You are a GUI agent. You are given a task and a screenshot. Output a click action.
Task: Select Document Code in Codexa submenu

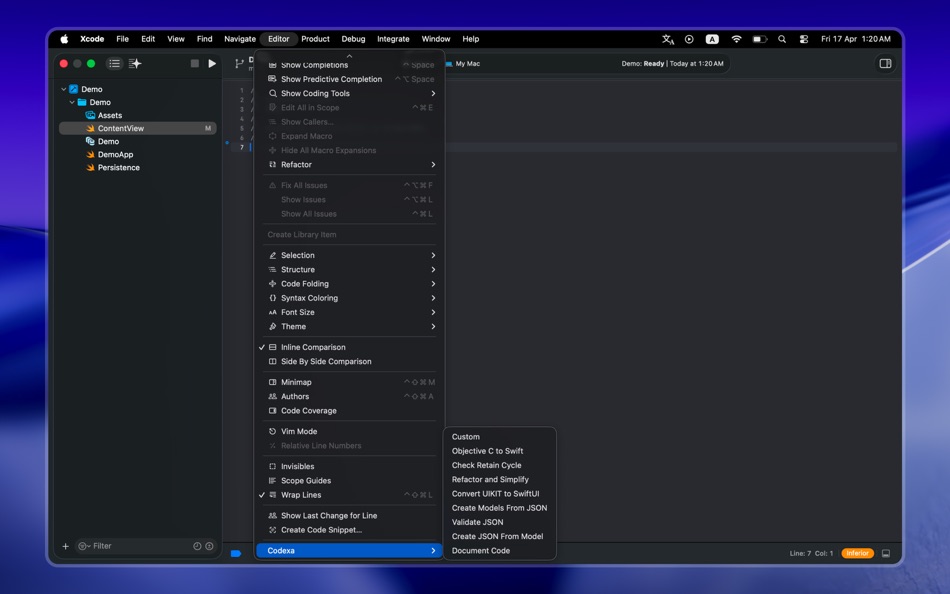tap(500, 551)
